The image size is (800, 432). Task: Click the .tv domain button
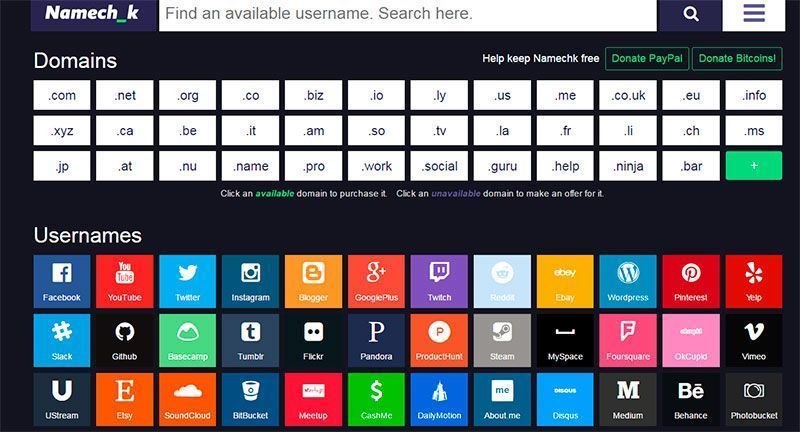(x=439, y=131)
